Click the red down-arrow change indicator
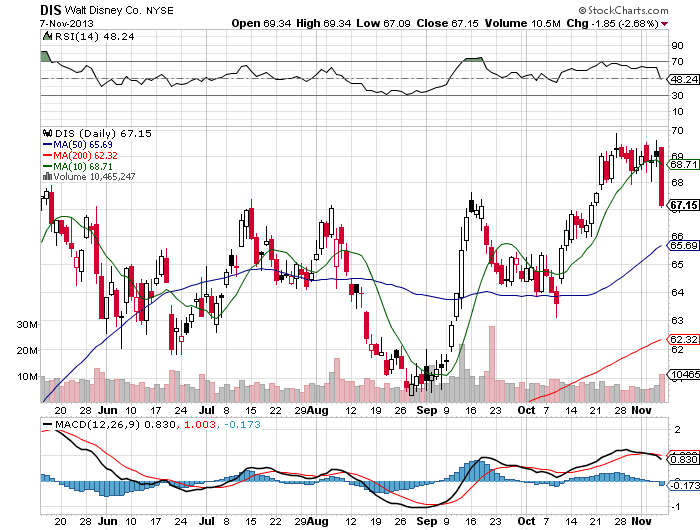Viewport: 700px width, 530px height. point(665,24)
